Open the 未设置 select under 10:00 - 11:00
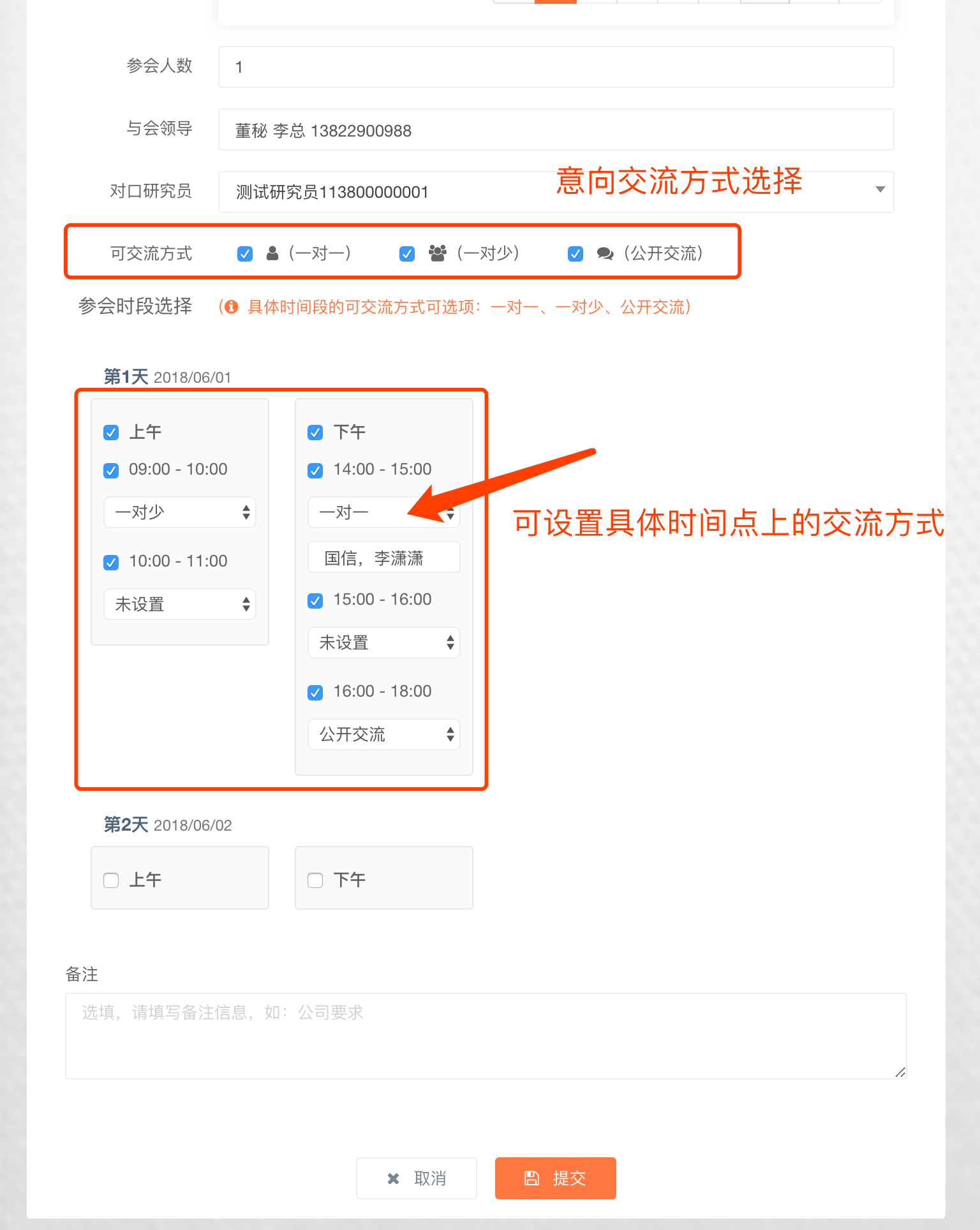This screenshot has height=1230, width=980. tap(180, 604)
